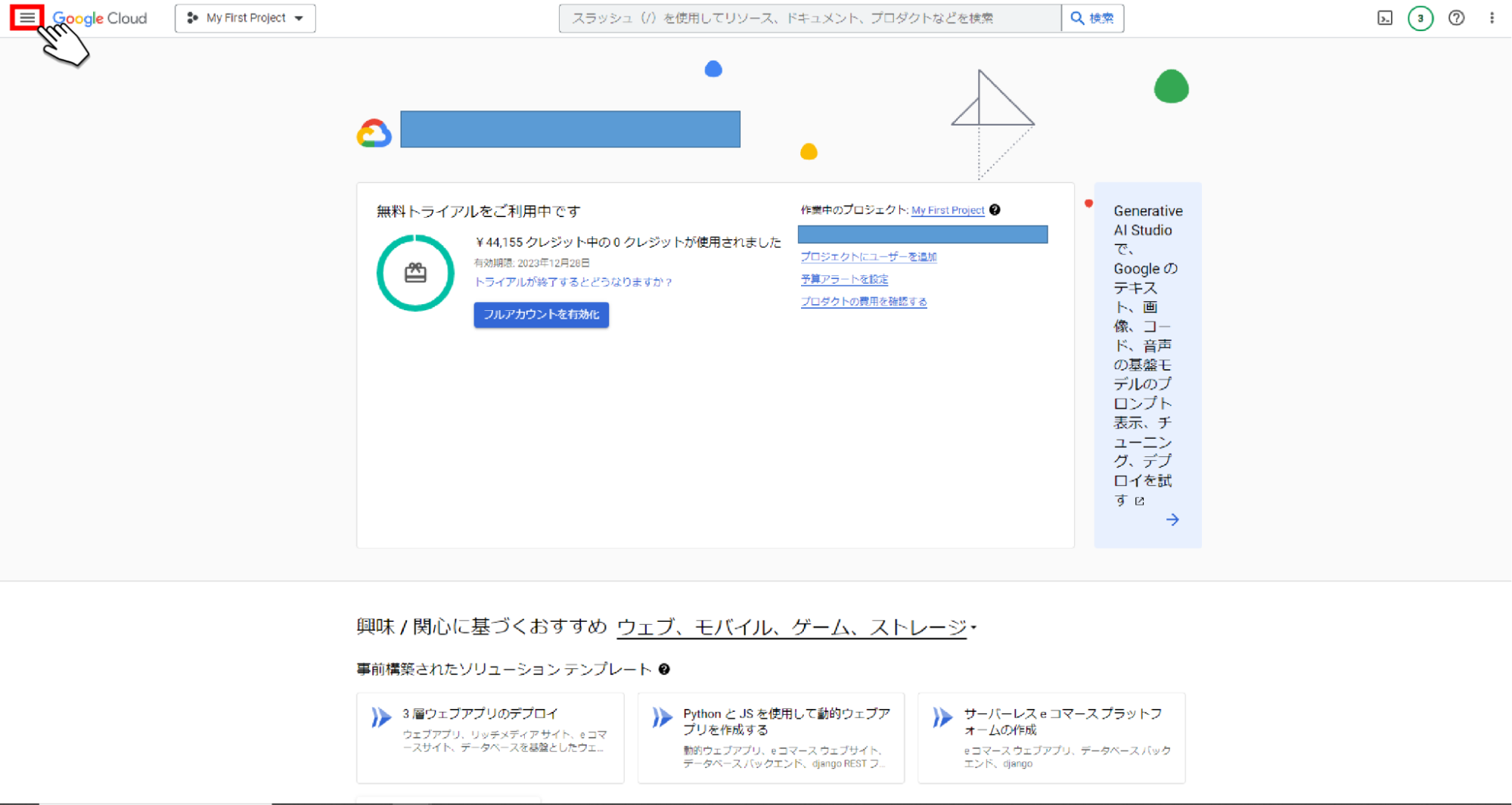Open the three-dot settings menu
This screenshot has height=805, width=1512.
pyautogui.click(x=1492, y=18)
